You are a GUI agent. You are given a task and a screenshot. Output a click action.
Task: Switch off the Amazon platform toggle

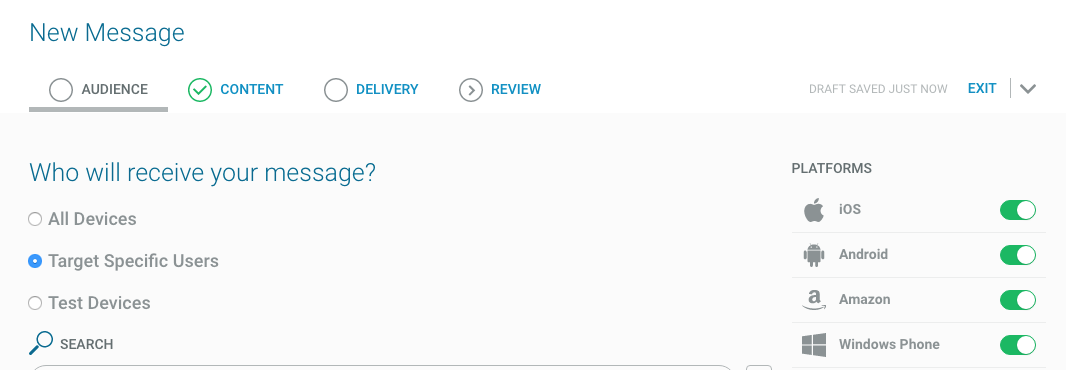[1018, 300]
